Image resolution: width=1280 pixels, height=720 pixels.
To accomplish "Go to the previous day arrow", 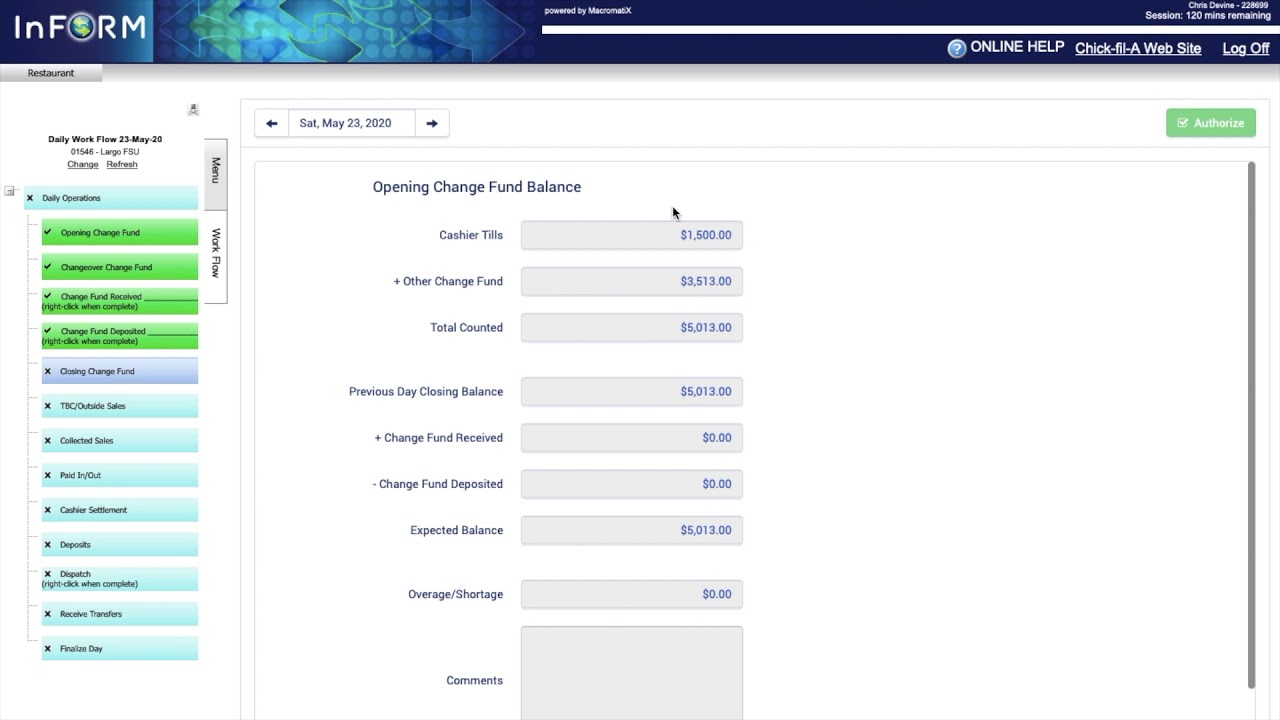I will [272, 123].
